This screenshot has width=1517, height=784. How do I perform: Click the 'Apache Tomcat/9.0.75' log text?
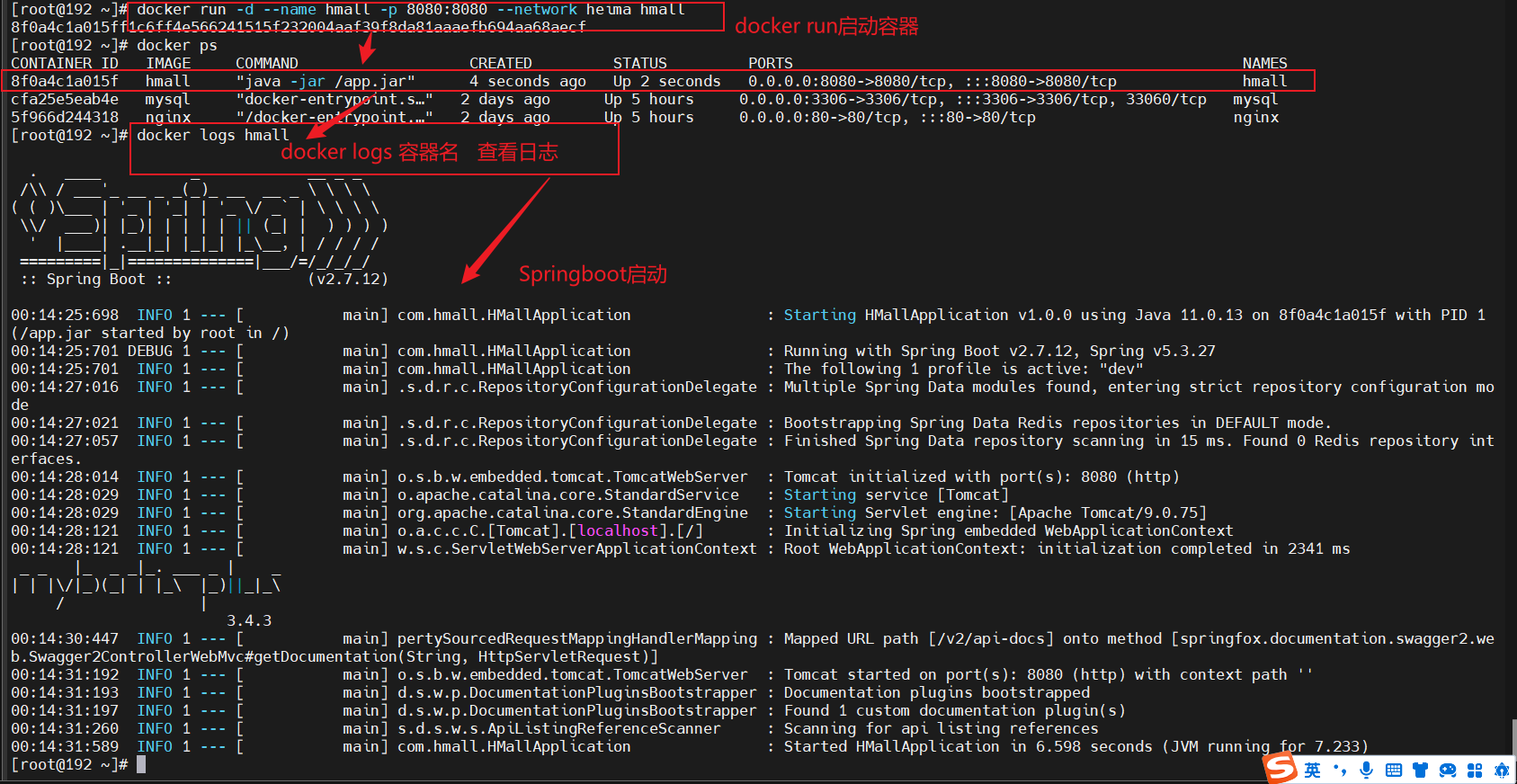pos(1108,512)
